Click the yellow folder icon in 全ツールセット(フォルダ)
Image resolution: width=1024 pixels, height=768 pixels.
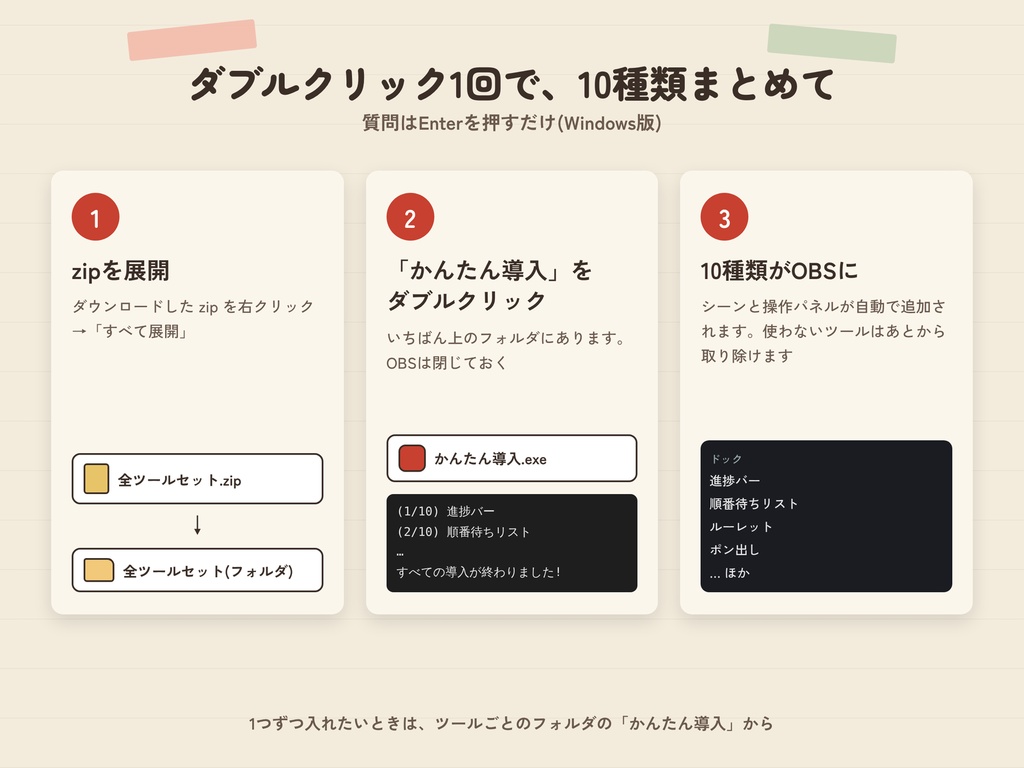99,570
